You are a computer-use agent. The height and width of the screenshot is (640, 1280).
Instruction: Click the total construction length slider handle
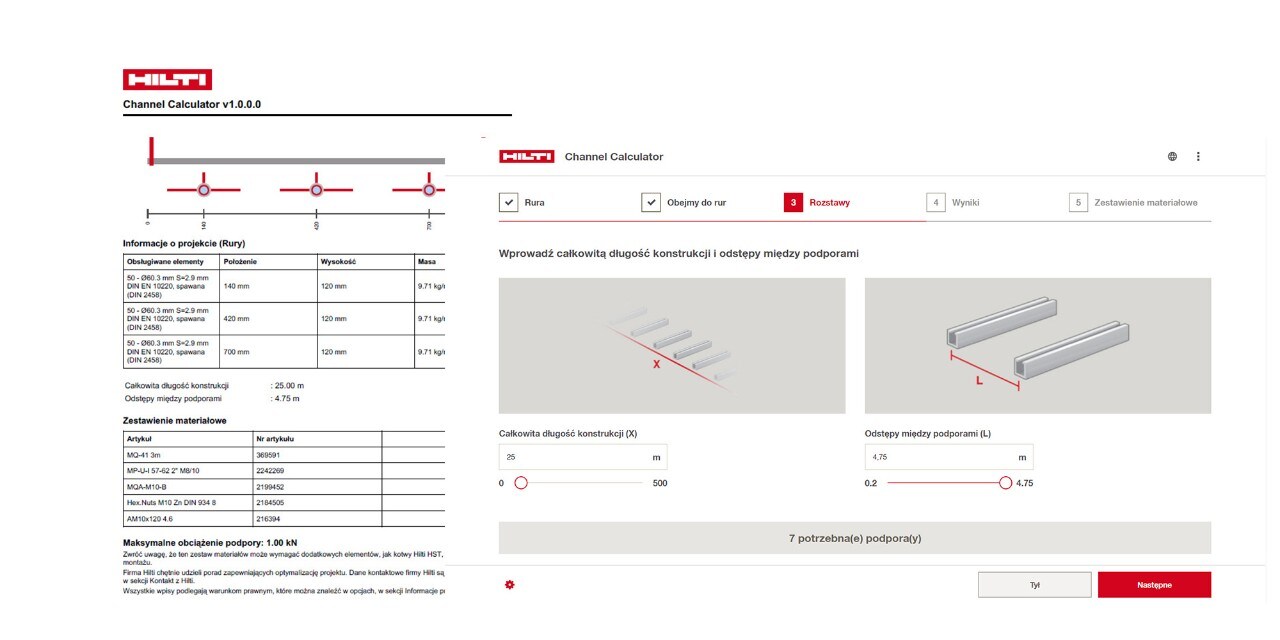[x=521, y=483]
